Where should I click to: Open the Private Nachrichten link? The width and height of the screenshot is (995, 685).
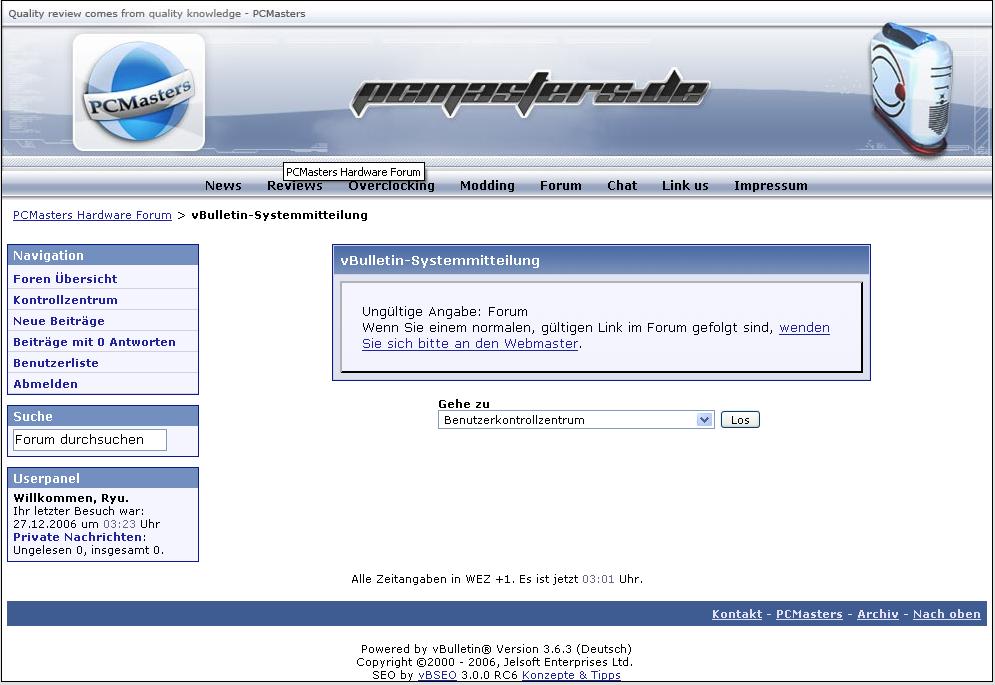coord(77,537)
